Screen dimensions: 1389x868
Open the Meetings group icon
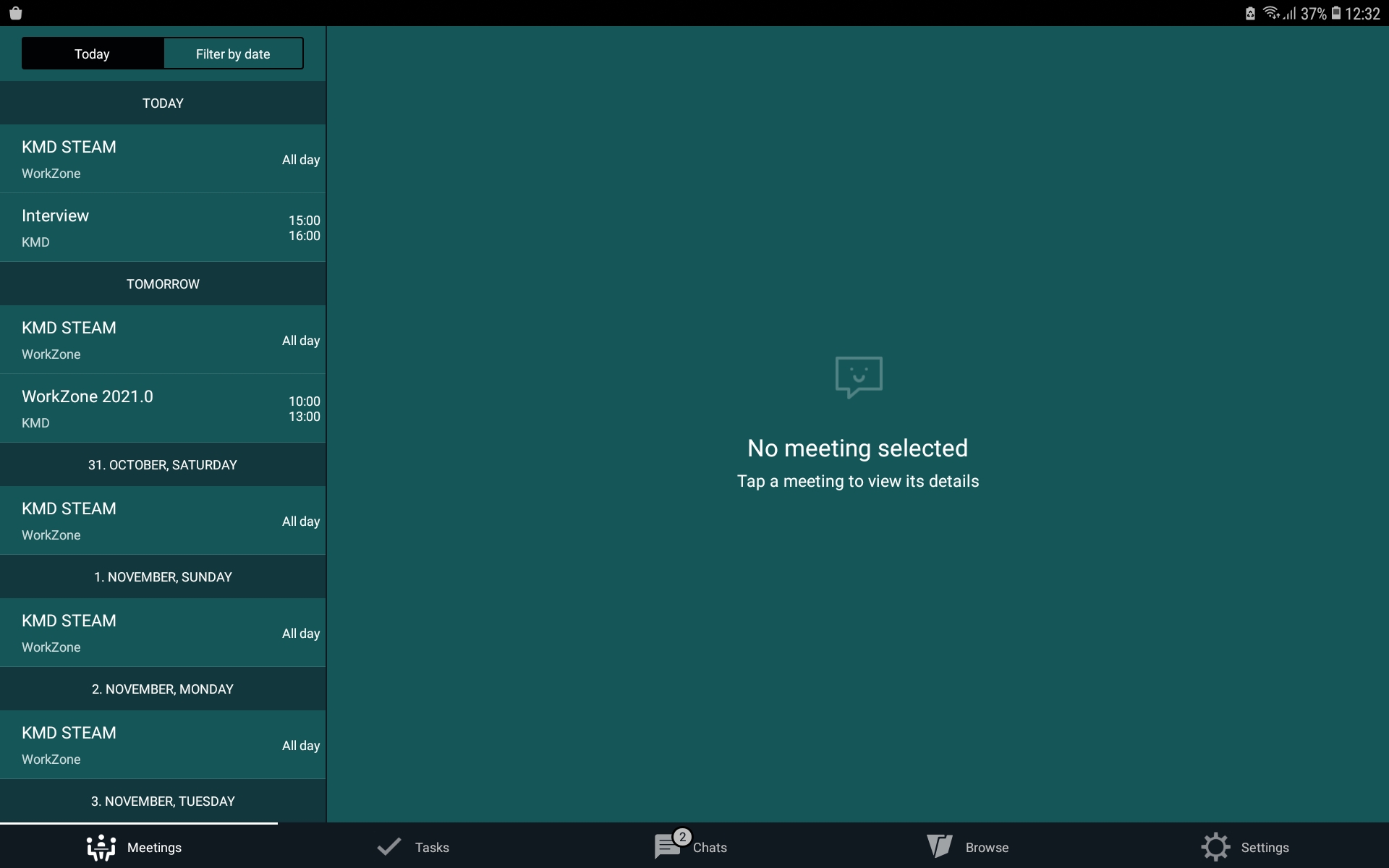101,847
